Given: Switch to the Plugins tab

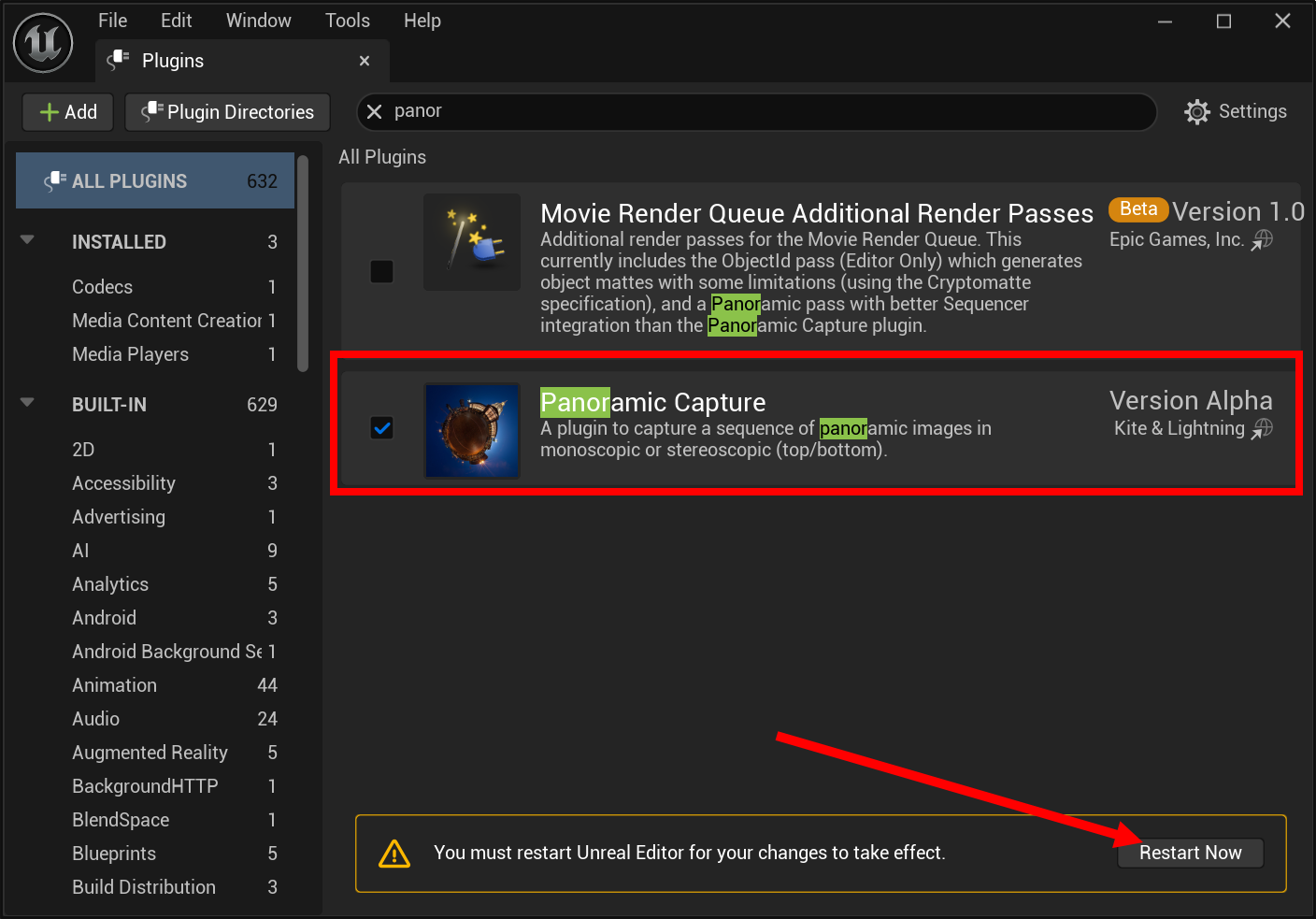Looking at the screenshot, I should pyautogui.click(x=242, y=61).
